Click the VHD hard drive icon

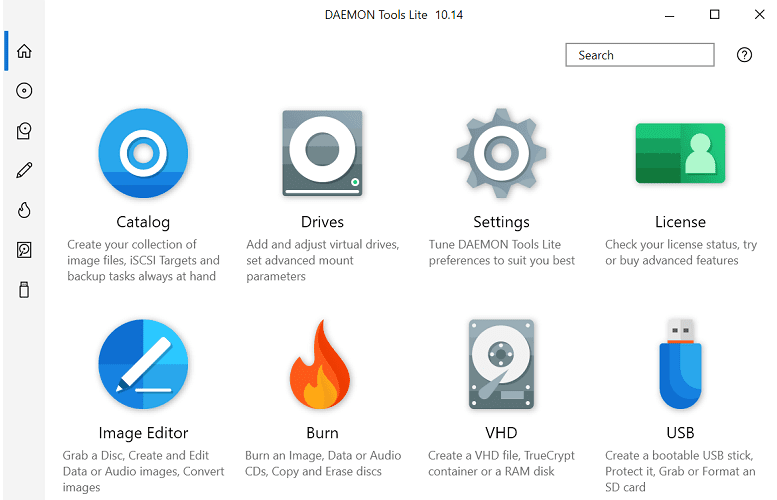tap(501, 364)
